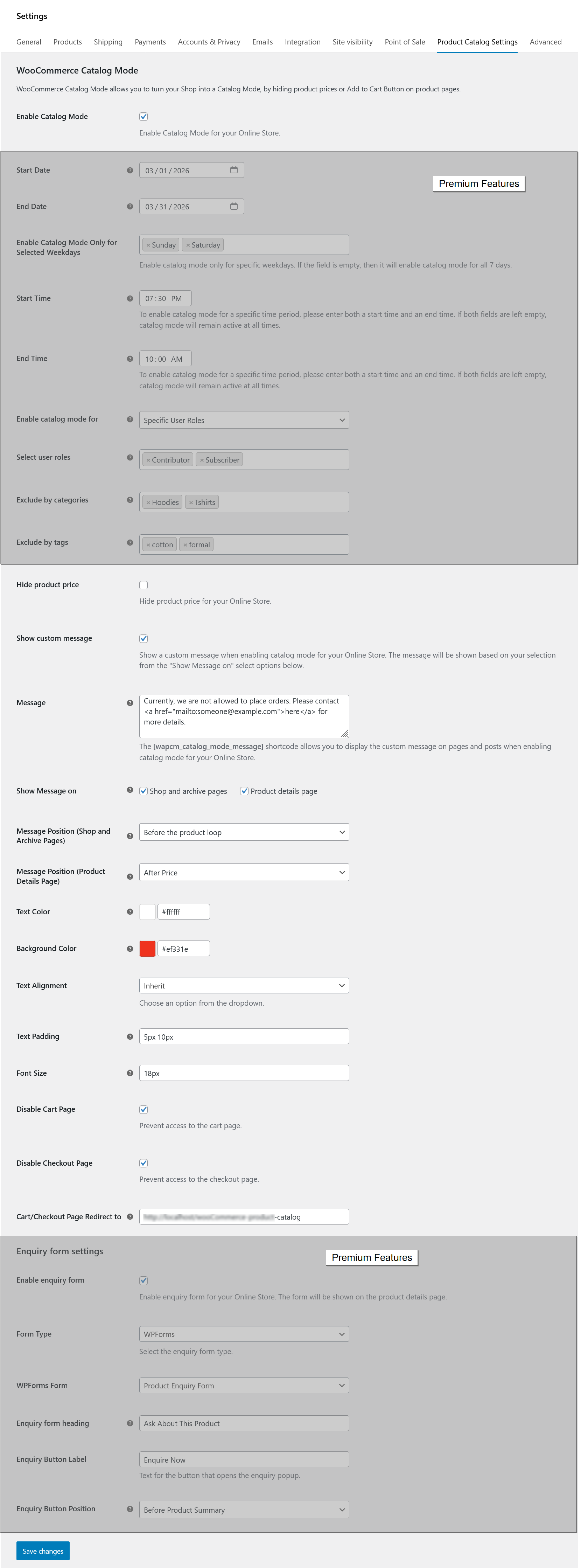The height and width of the screenshot is (1568, 581).
Task: Click the red Background Color swatch
Action: tap(147, 948)
